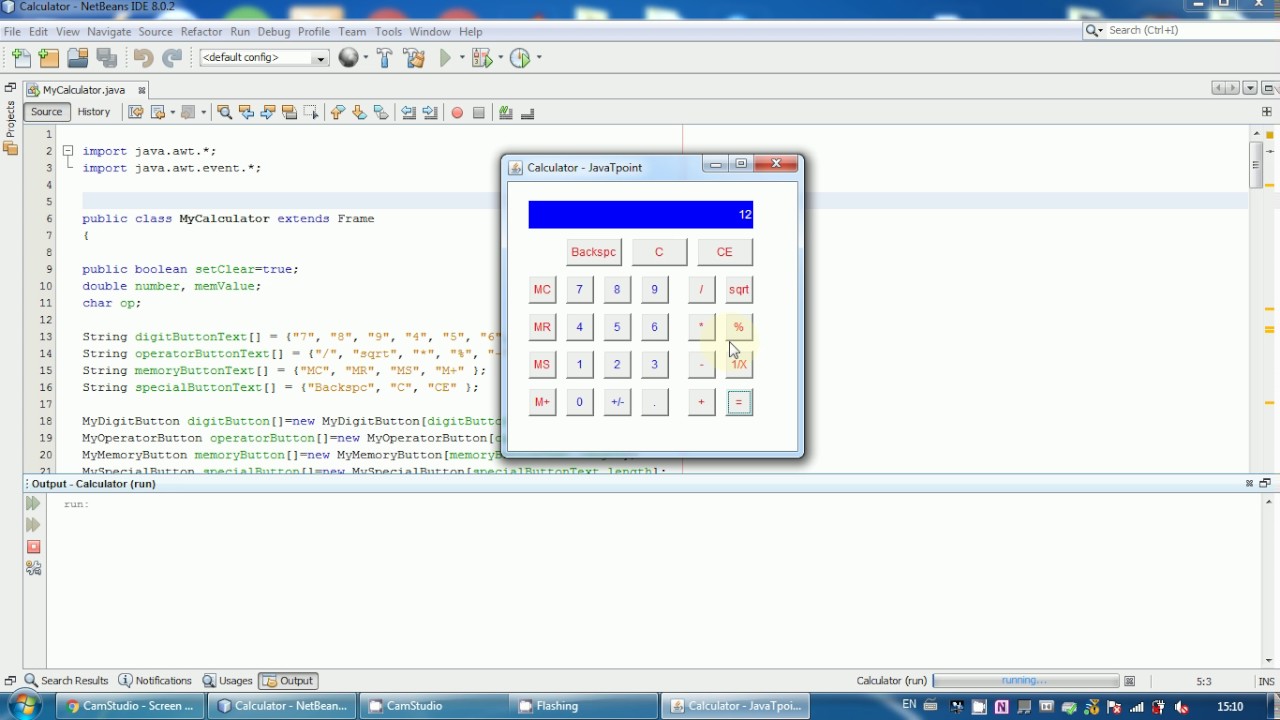
Task: Click the Output settings icon below Stop
Action: pyautogui.click(x=33, y=568)
